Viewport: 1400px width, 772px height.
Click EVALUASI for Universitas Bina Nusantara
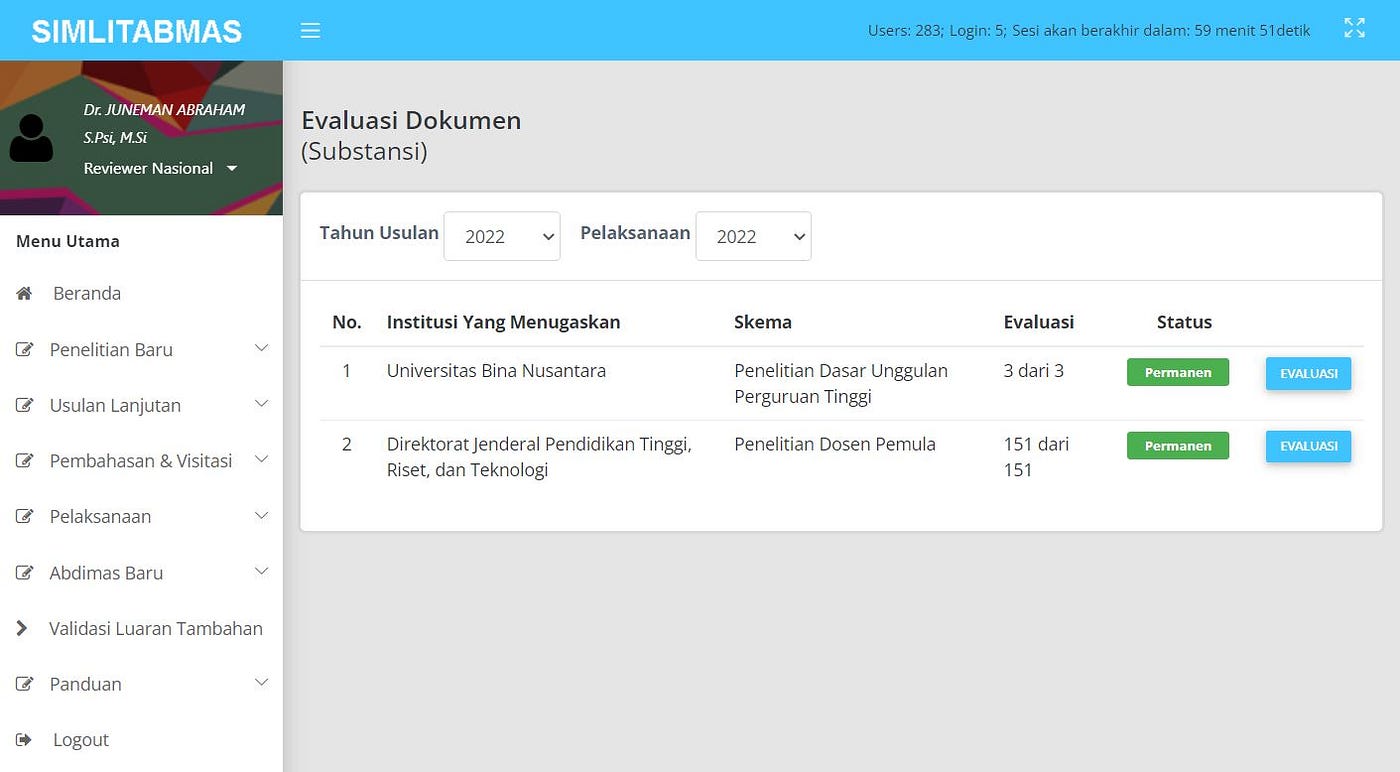coord(1308,373)
